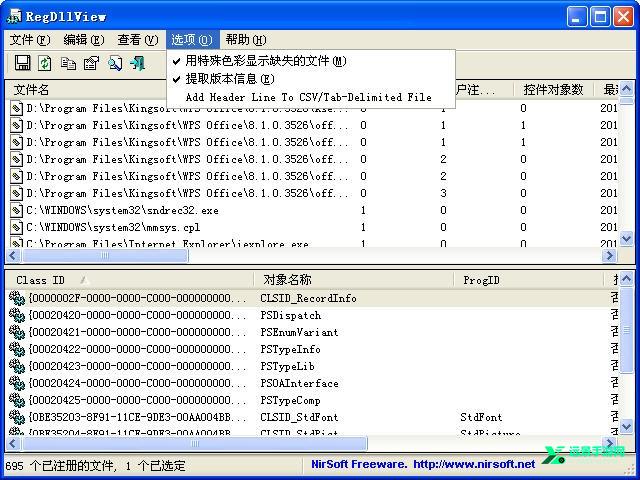Viewport: 640px width, 480px height.
Task: Select the CLSID_StdFont object name
Action: coord(299,417)
